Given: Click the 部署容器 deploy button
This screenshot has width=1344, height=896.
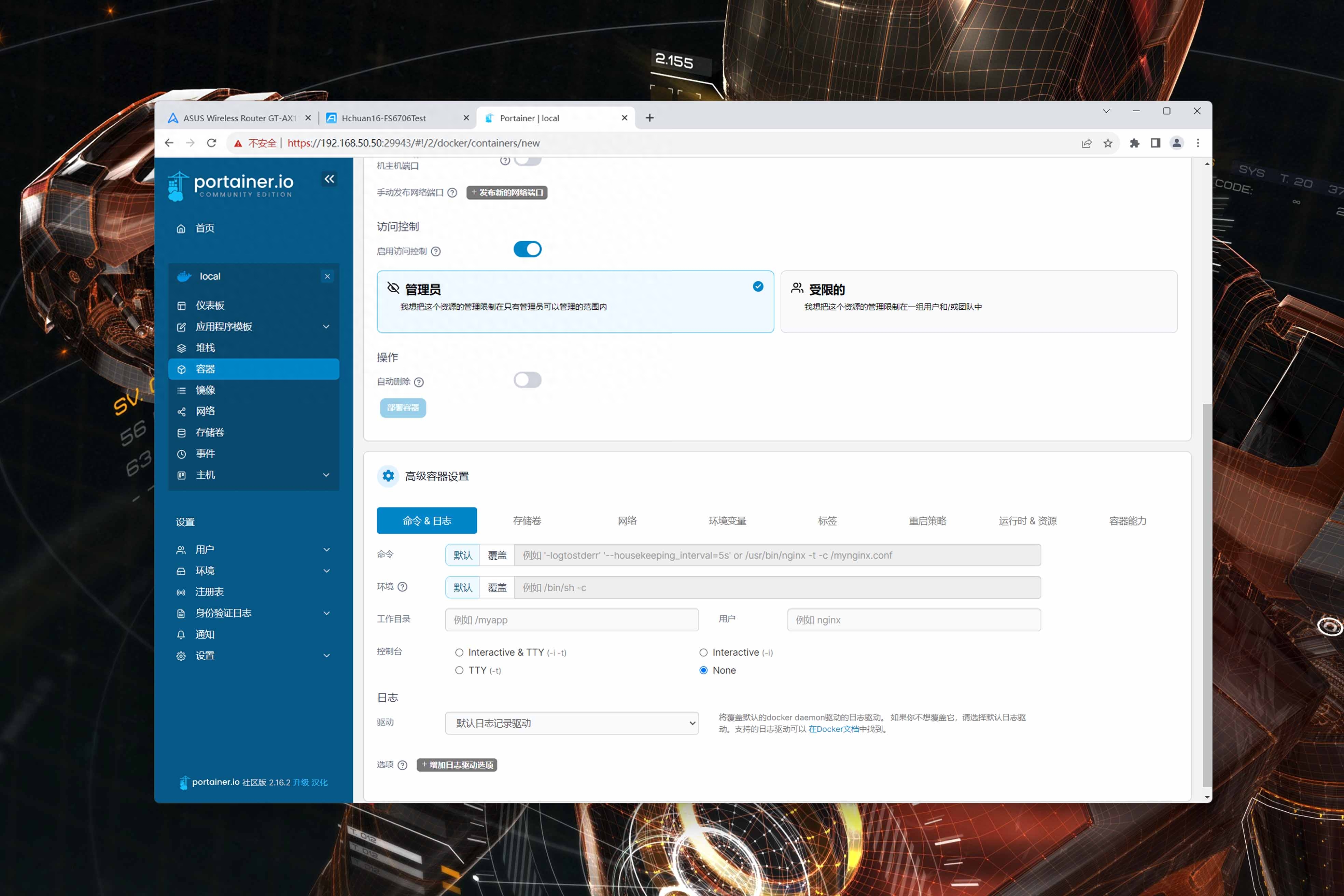Looking at the screenshot, I should [403, 407].
